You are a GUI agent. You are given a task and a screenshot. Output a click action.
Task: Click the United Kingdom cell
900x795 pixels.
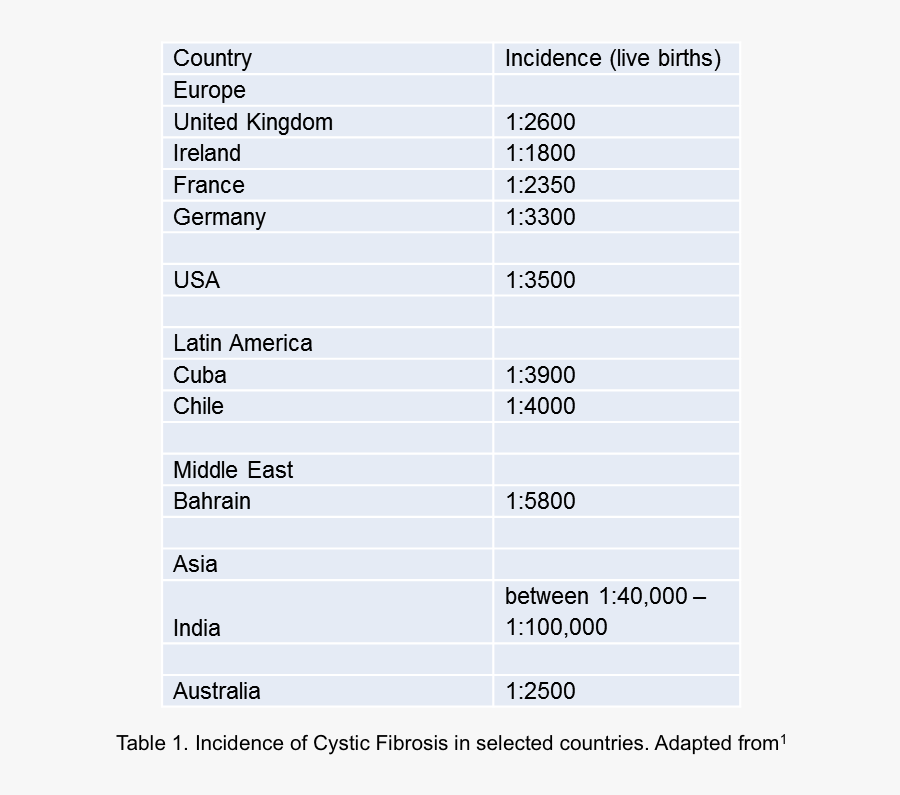coord(253,122)
